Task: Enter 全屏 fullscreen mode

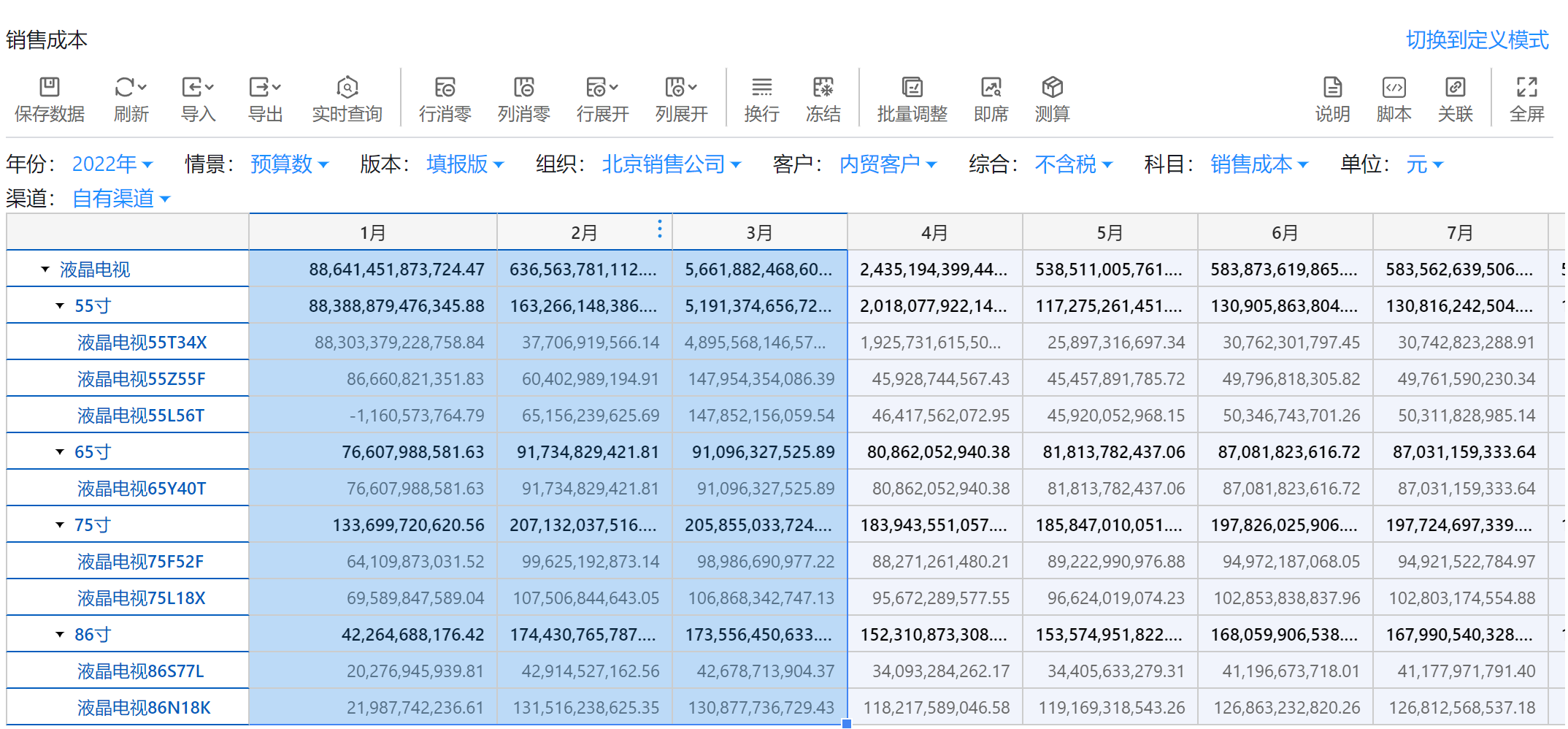Action: click(1526, 88)
